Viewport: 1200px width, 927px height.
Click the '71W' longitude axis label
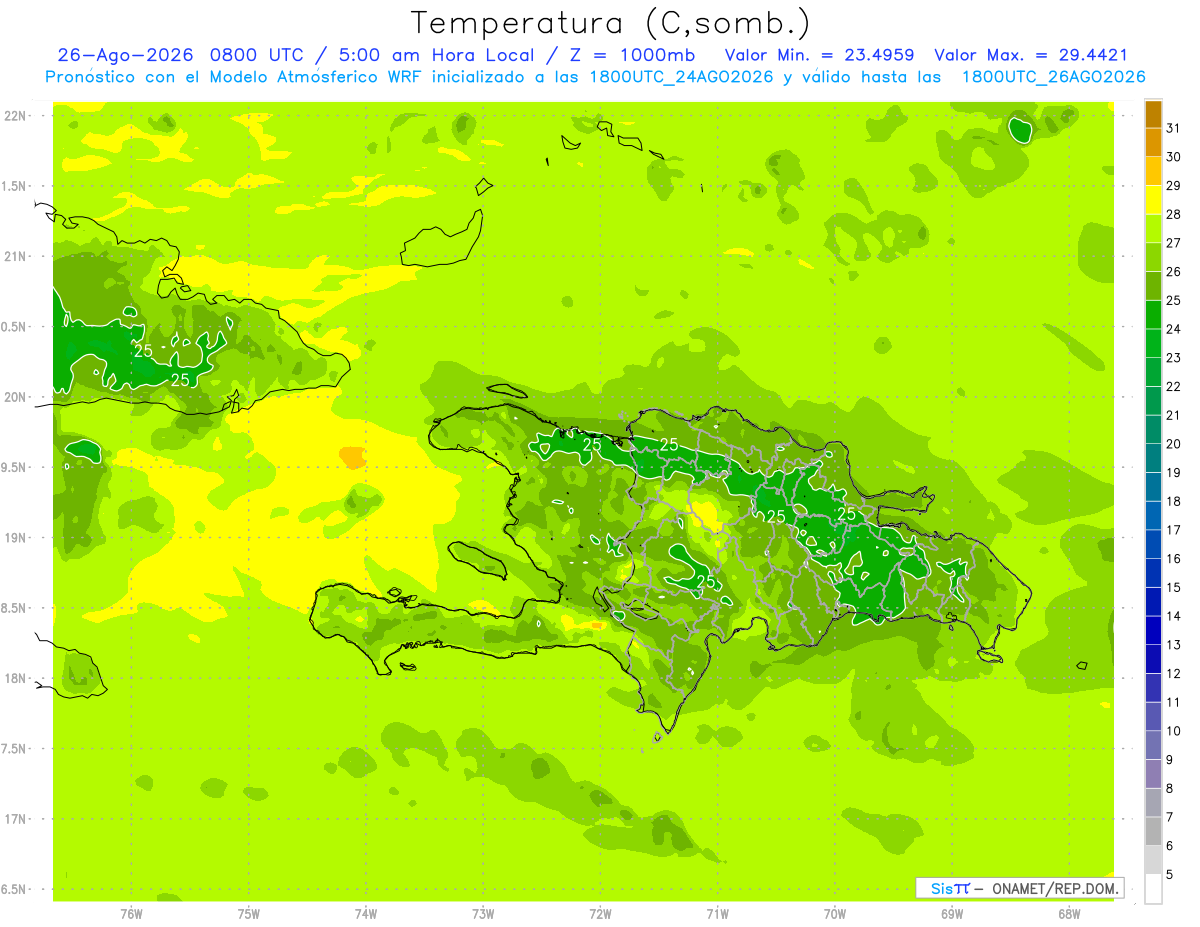point(717,913)
